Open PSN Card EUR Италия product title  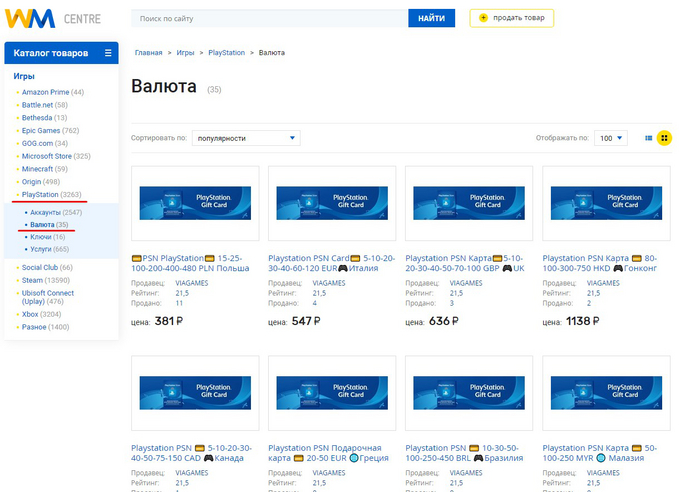pyautogui.click(x=331, y=263)
